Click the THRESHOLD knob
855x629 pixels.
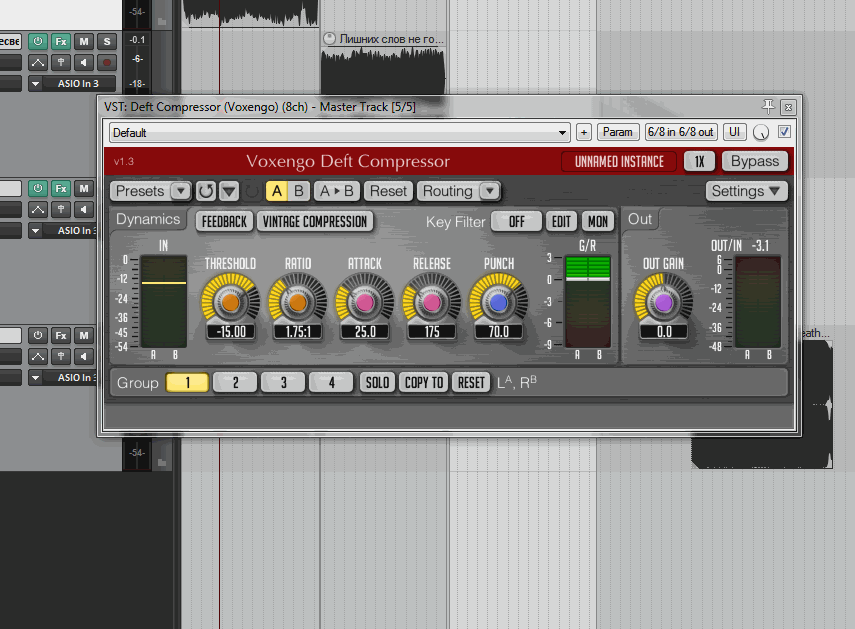pyautogui.click(x=230, y=303)
